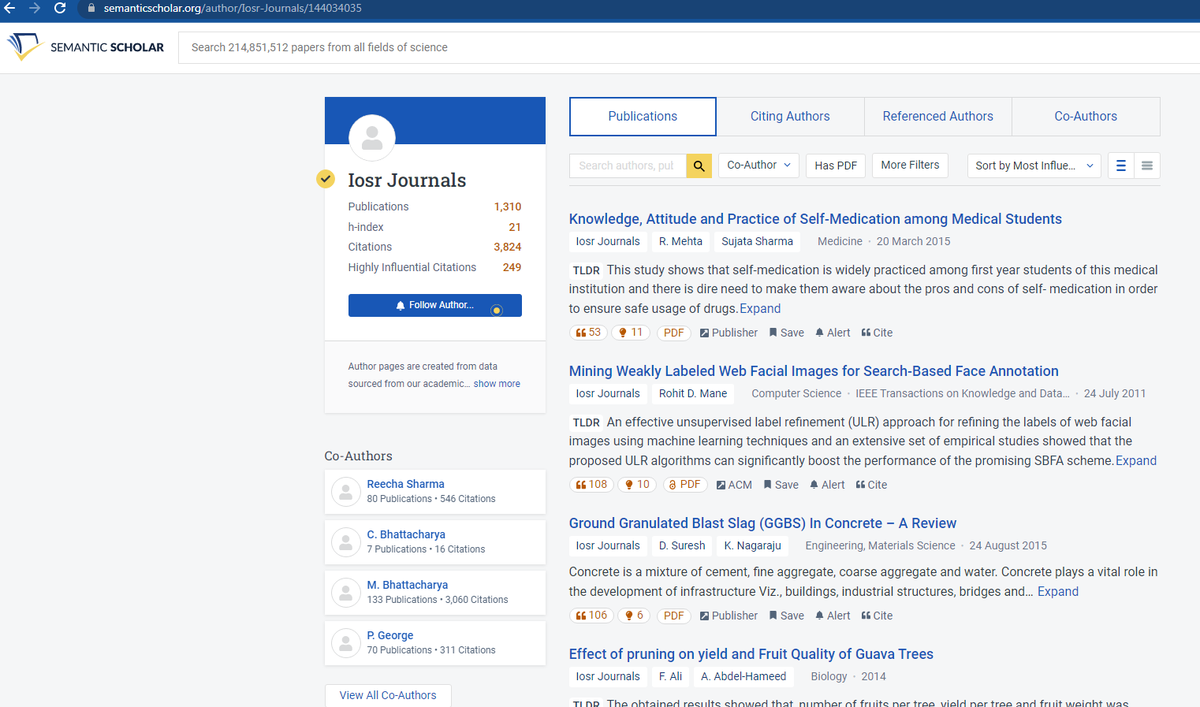The height and width of the screenshot is (707, 1200).
Task: Click the Iosr Journals profile avatar
Action: click(x=372, y=137)
